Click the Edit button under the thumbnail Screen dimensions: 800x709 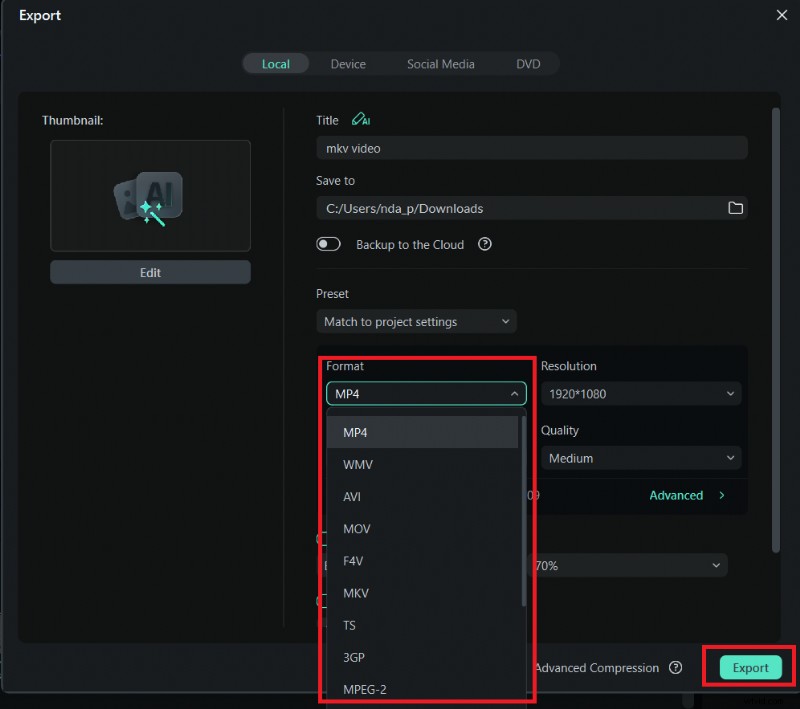[150, 272]
